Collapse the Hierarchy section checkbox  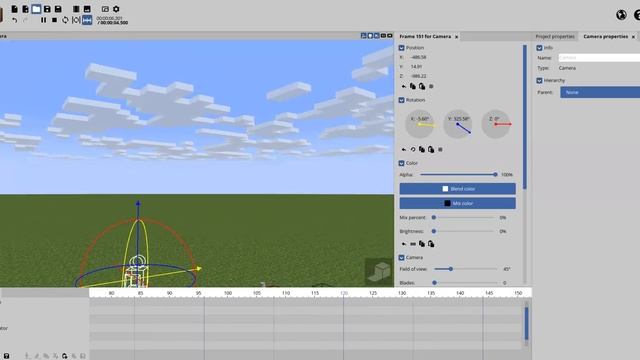coord(539,80)
